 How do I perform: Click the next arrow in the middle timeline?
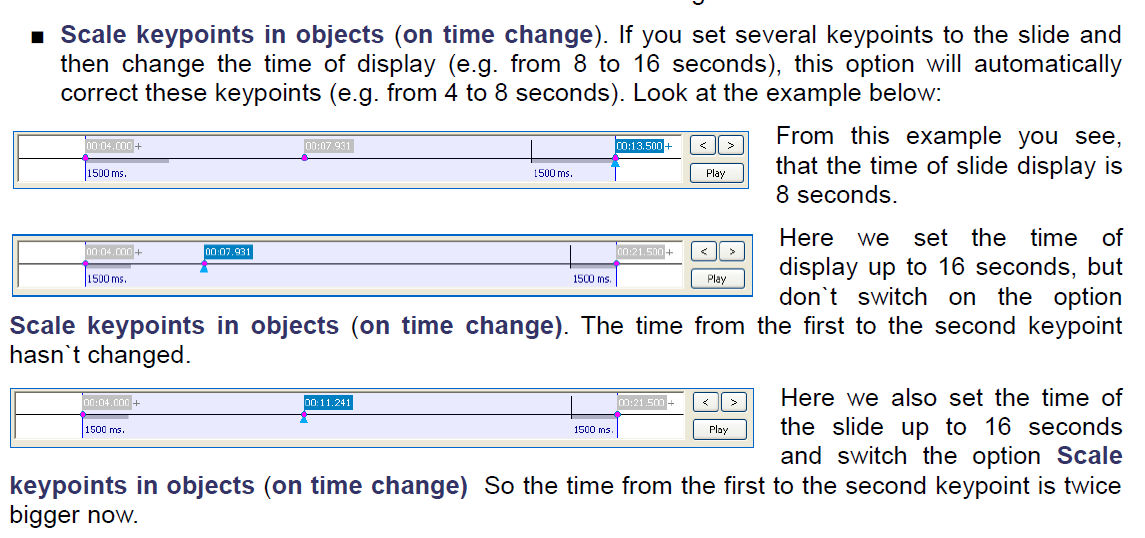(x=732, y=251)
